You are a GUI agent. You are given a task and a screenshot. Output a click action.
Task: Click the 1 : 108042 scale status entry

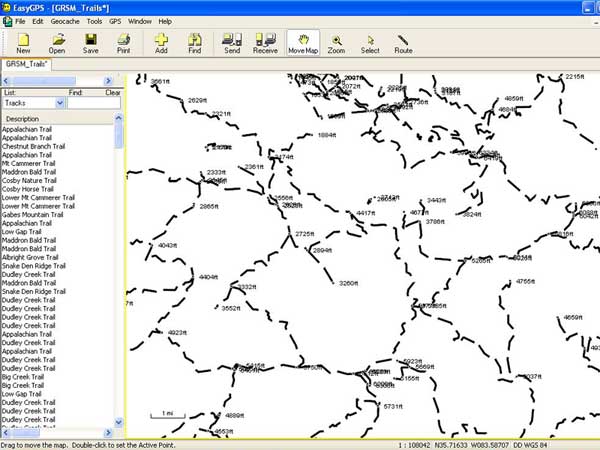click(414, 445)
